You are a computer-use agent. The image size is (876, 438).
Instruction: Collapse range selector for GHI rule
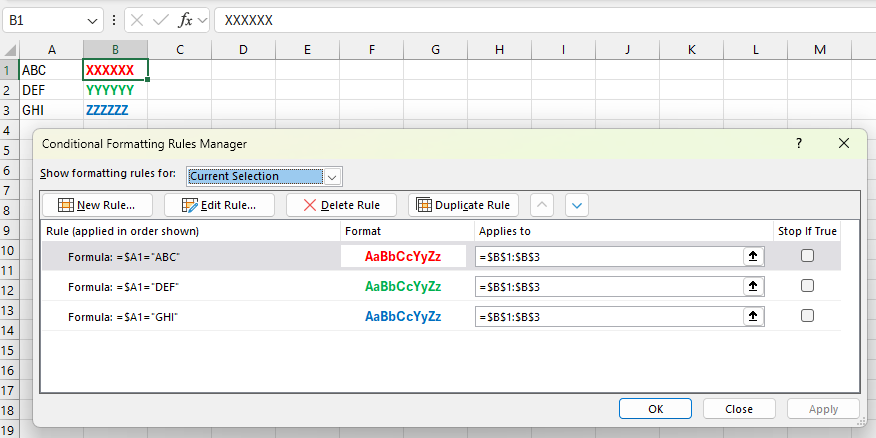click(753, 317)
